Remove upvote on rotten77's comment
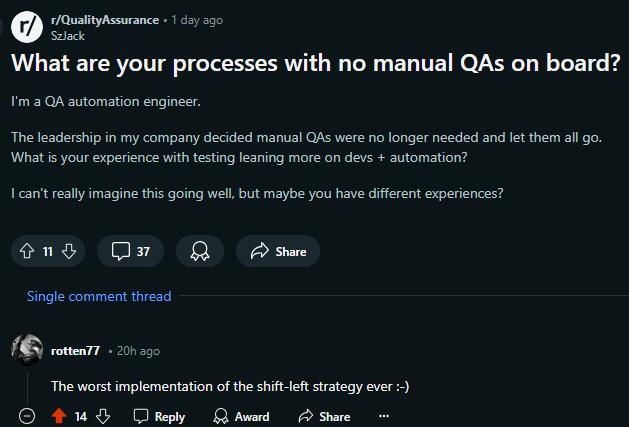Screen dimensions: 629x427 (x=58, y=416)
